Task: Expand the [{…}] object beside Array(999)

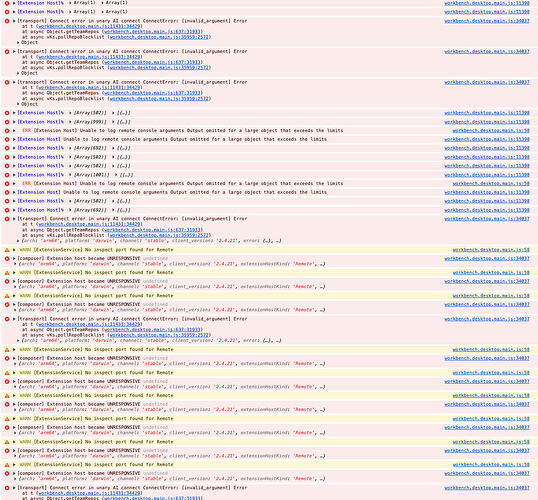Action: [x=113, y=122]
